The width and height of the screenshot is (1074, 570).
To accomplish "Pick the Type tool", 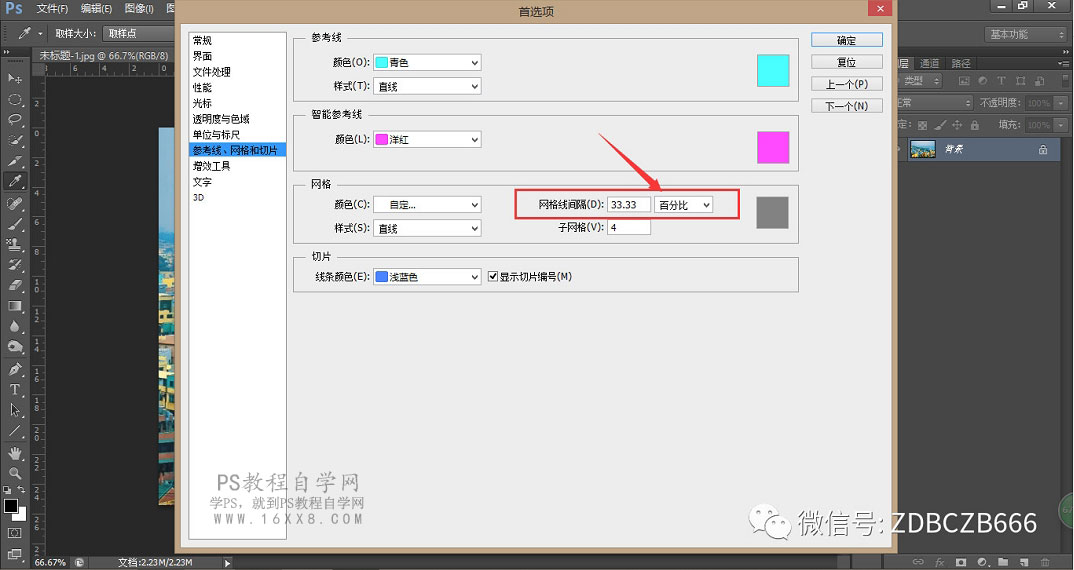I will click(x=15, y=389).
